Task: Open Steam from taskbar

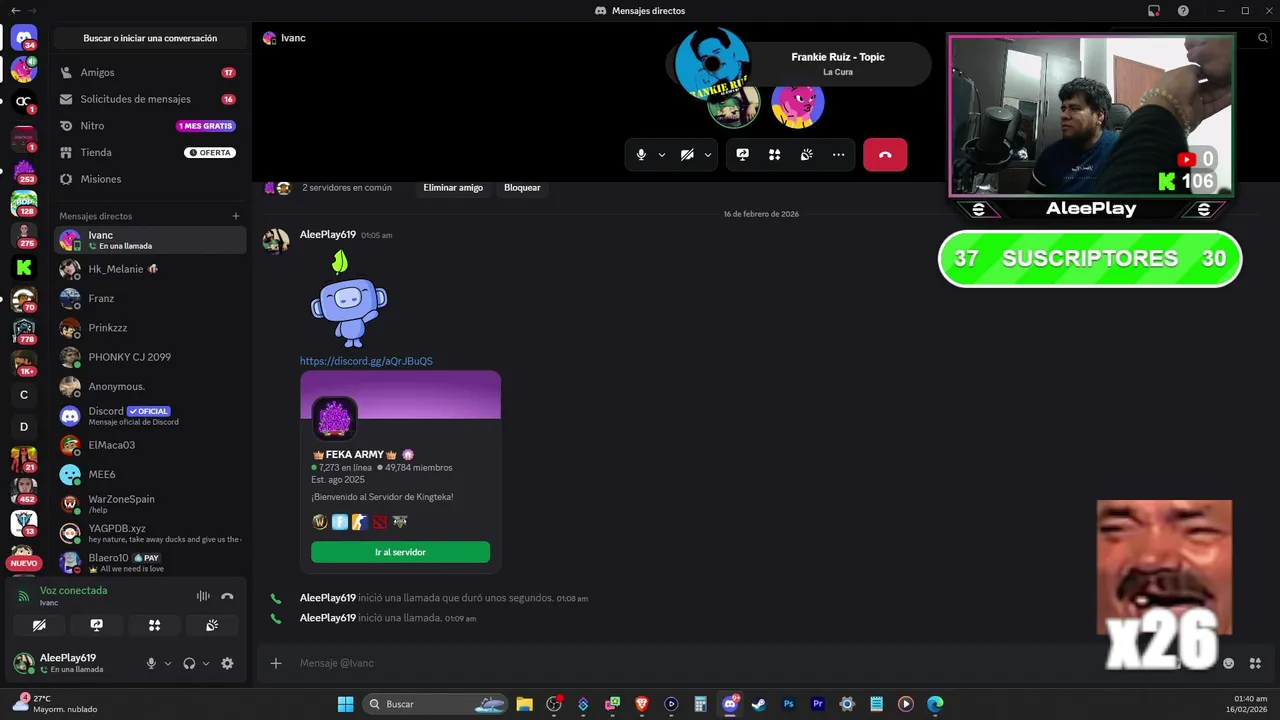Action: pos(759,704)
